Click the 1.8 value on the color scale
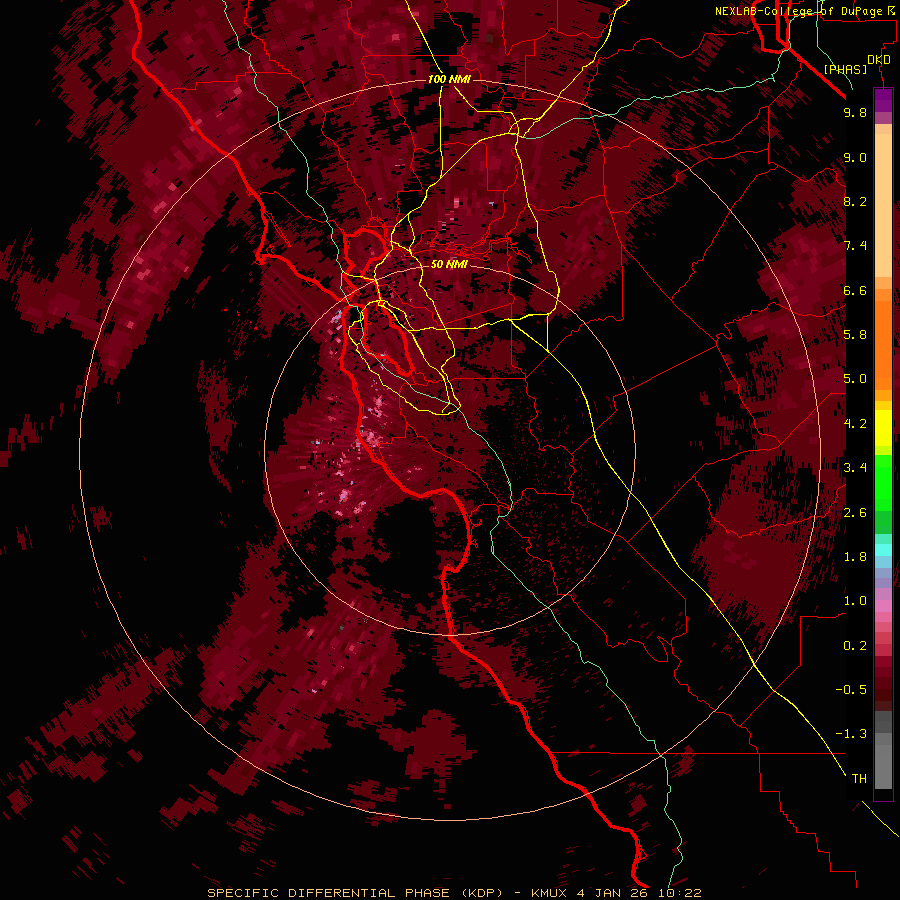The width and height of the screenshot is (900, 900). [855, 557]
